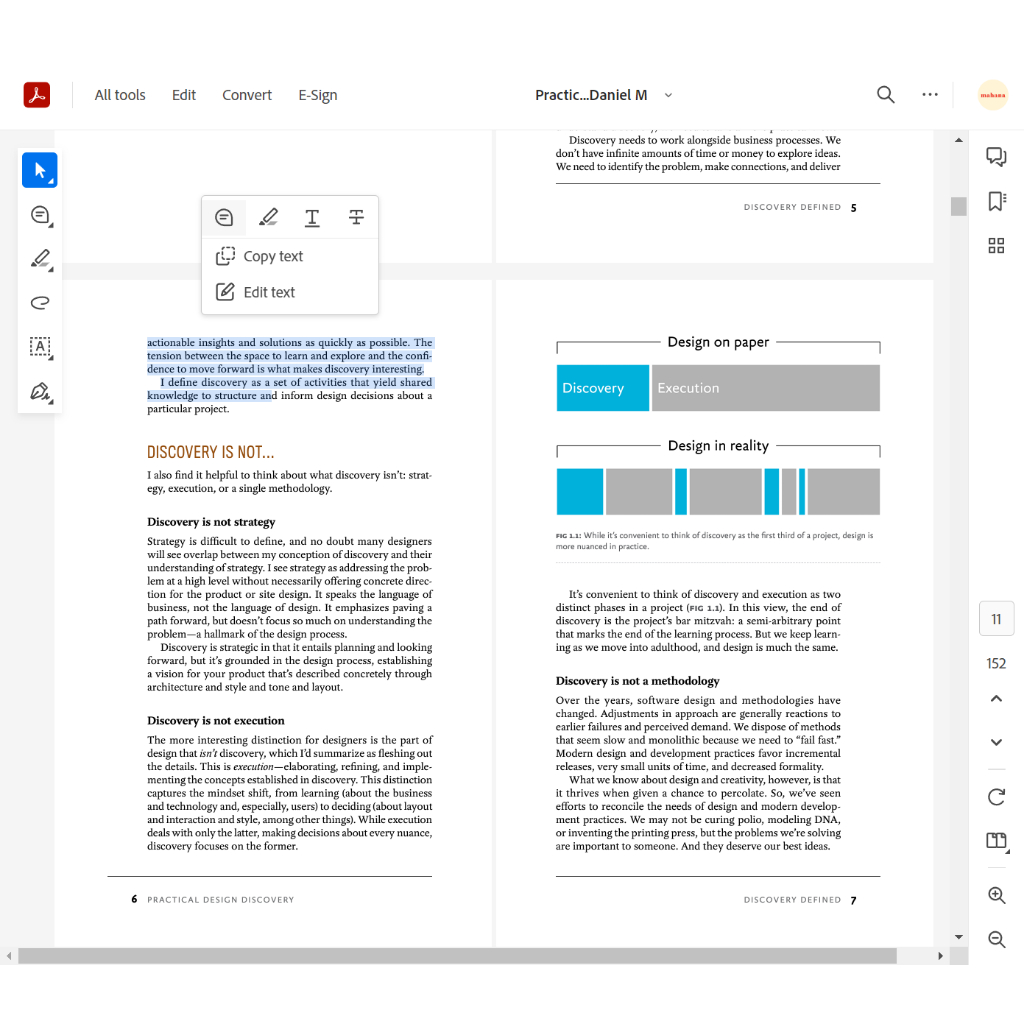Click the rotate page icon

coord(996,797)
